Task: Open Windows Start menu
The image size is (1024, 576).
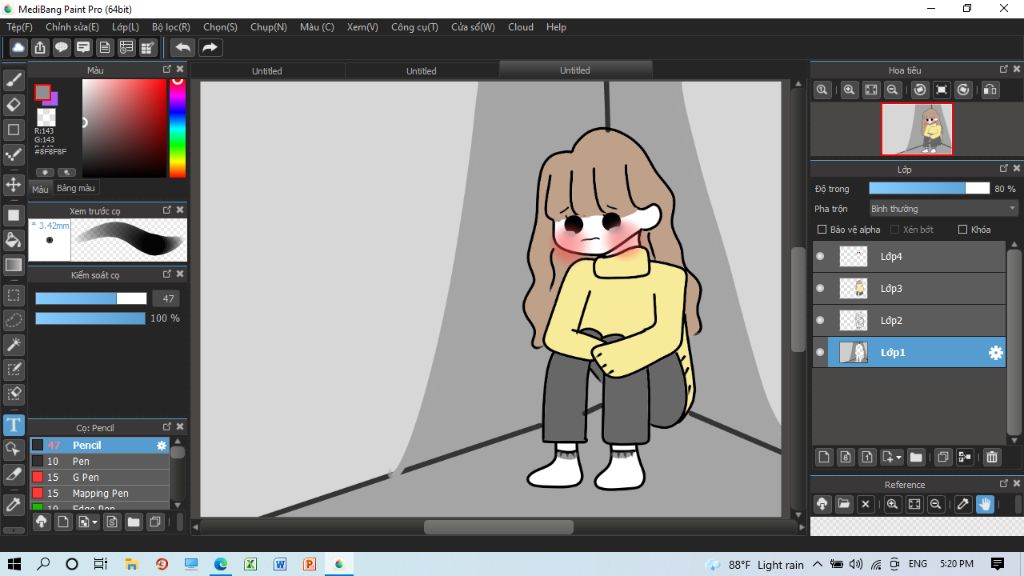Action: 14,564
